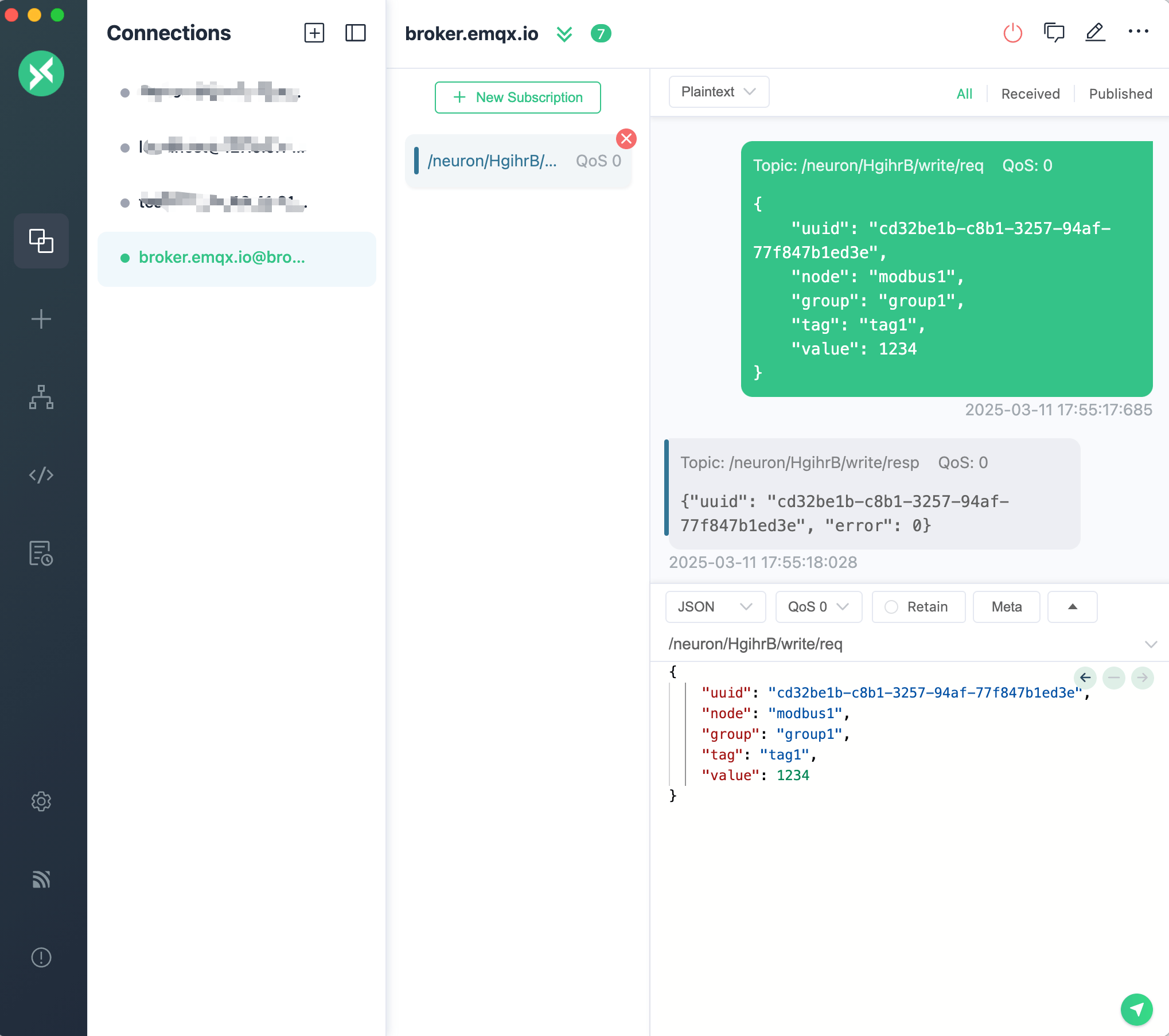Click the red disconnect power icon
Image resolution: width=1169 pixels, height=1036 pixels.
point(1012,33)
